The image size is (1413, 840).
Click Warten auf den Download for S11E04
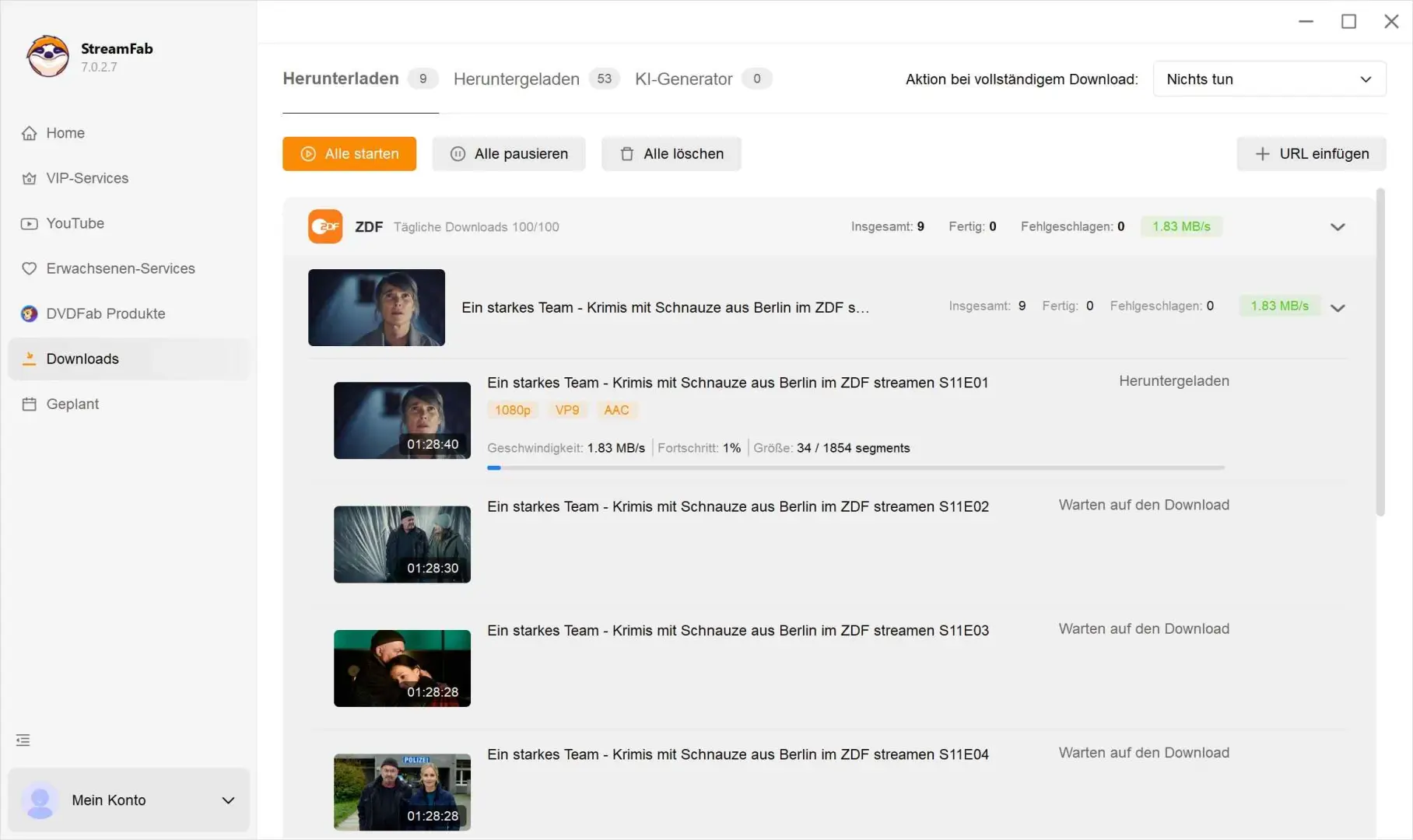1144,753
